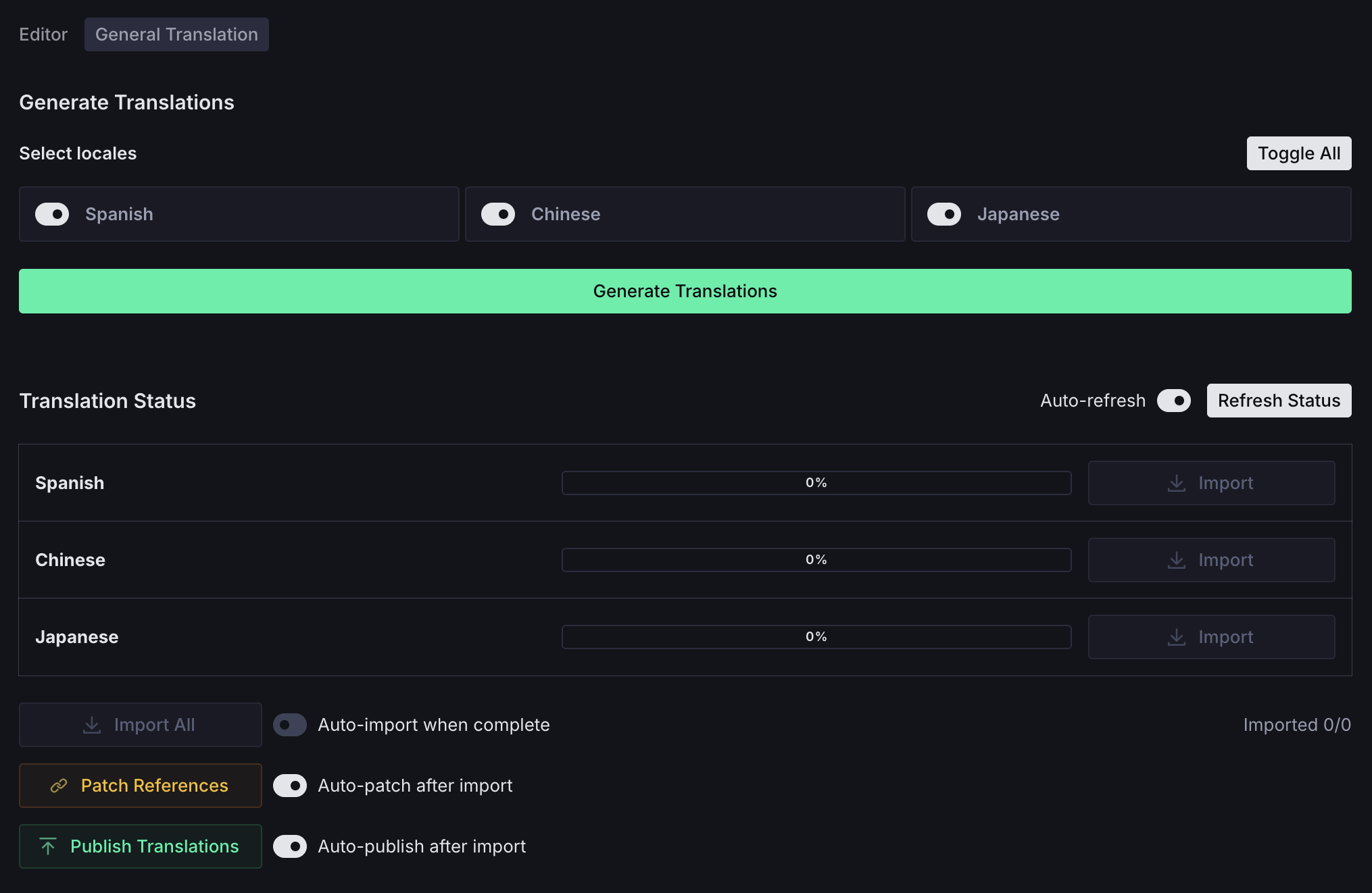Click the Patch References link icon
Viewport: 1372px width, 893px height.
59,786
